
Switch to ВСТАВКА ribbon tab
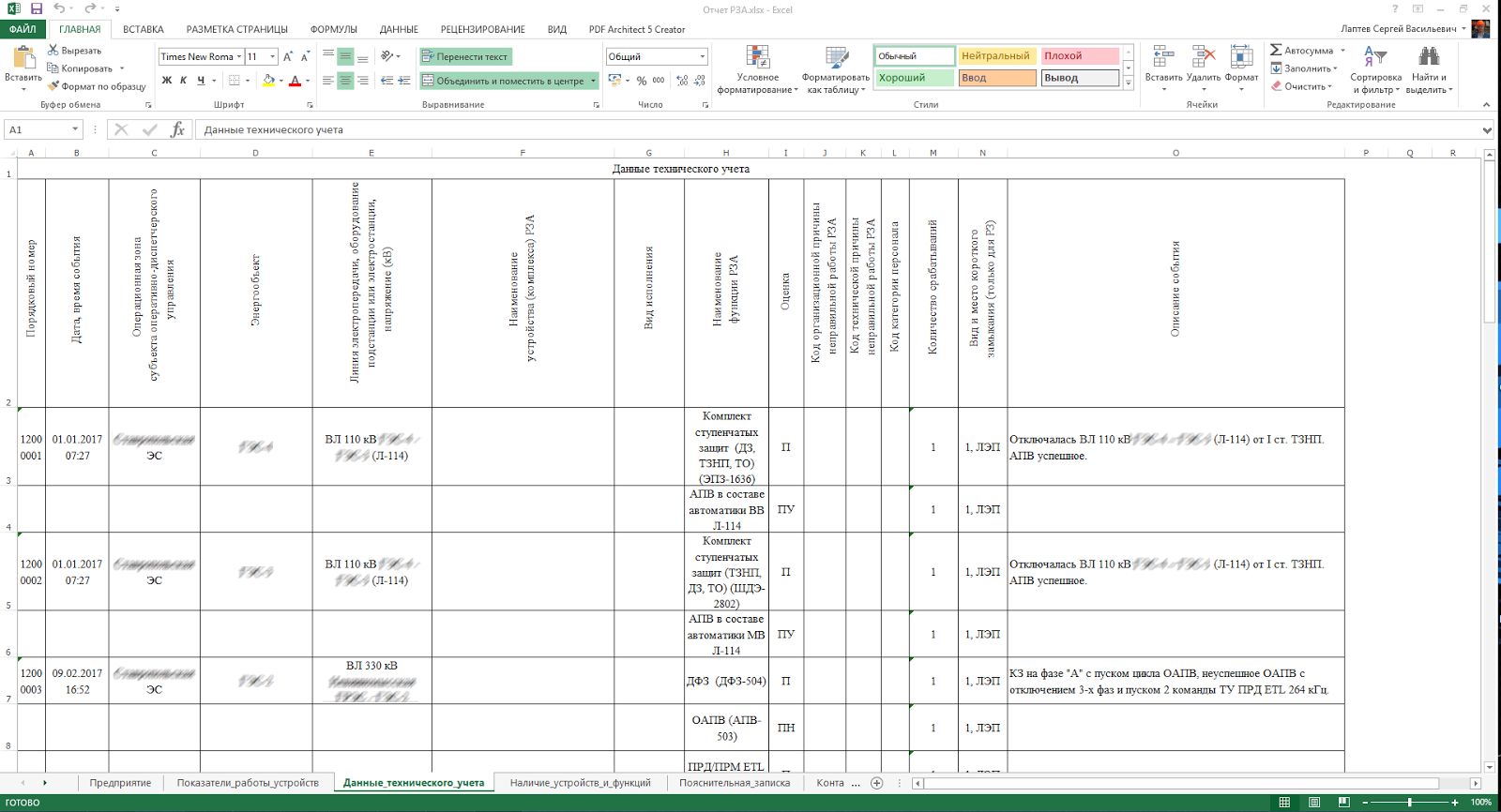[x=143, y=29]
